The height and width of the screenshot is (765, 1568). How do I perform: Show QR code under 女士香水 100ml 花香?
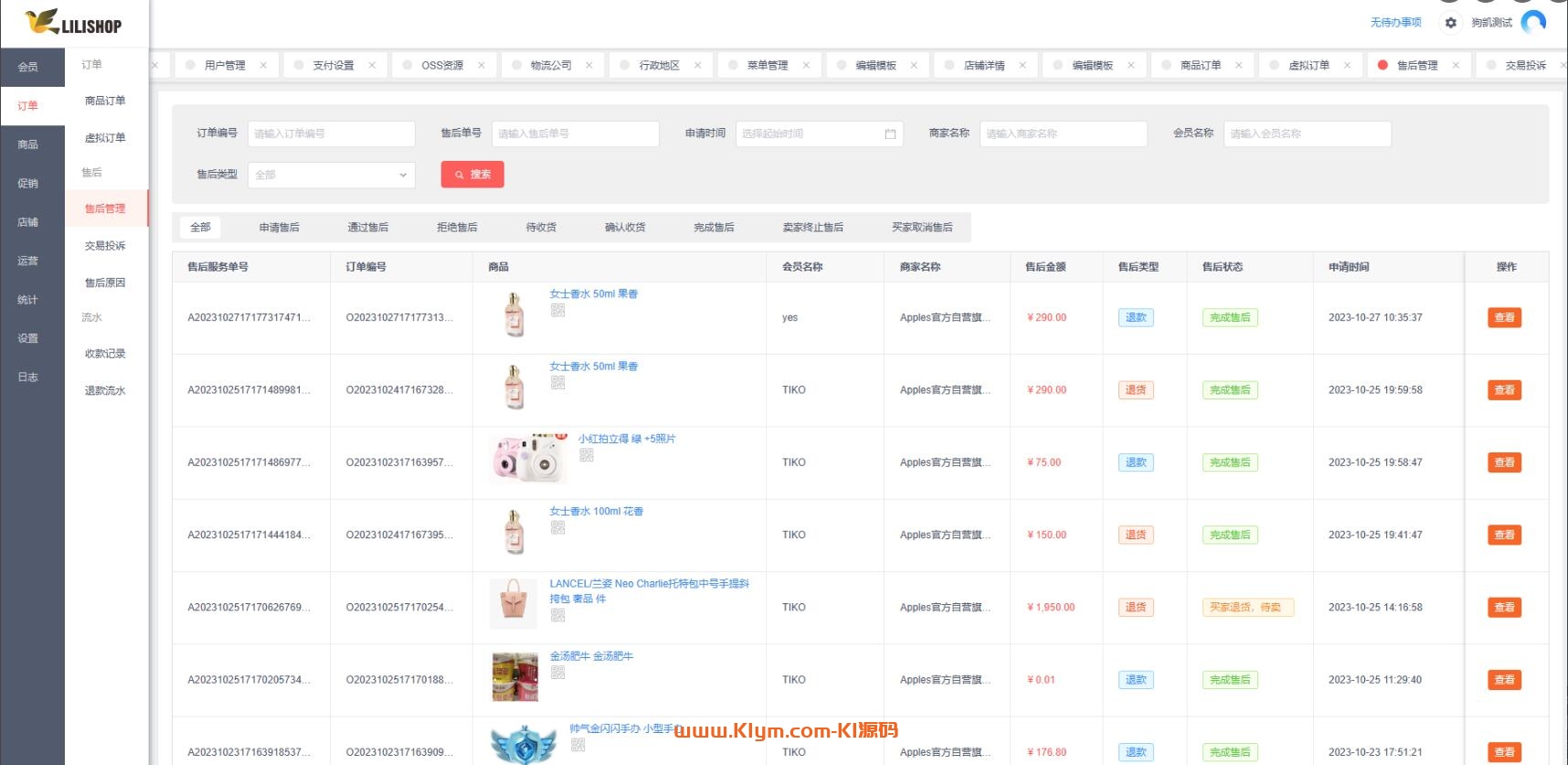coord(557,527)
